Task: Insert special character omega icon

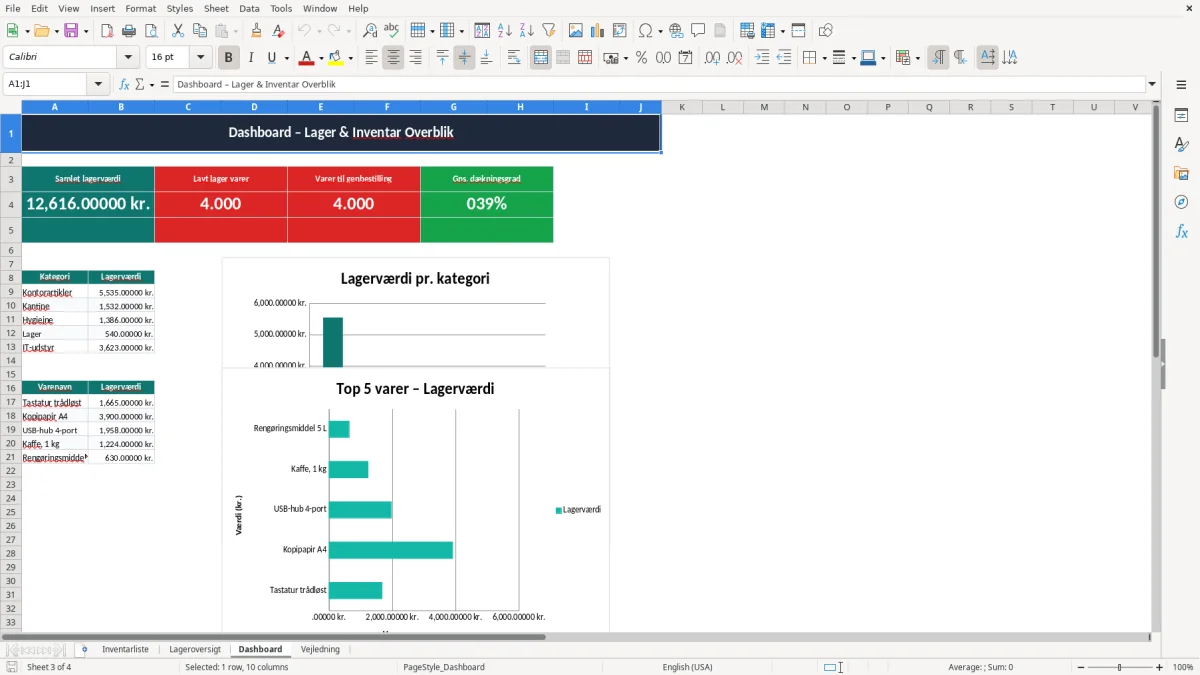Action: [x=645, y=31]
